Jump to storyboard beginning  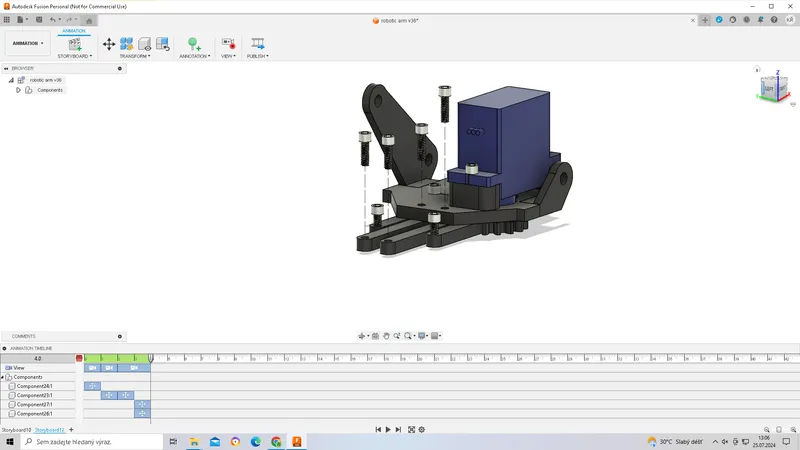[x=378, y=430]
